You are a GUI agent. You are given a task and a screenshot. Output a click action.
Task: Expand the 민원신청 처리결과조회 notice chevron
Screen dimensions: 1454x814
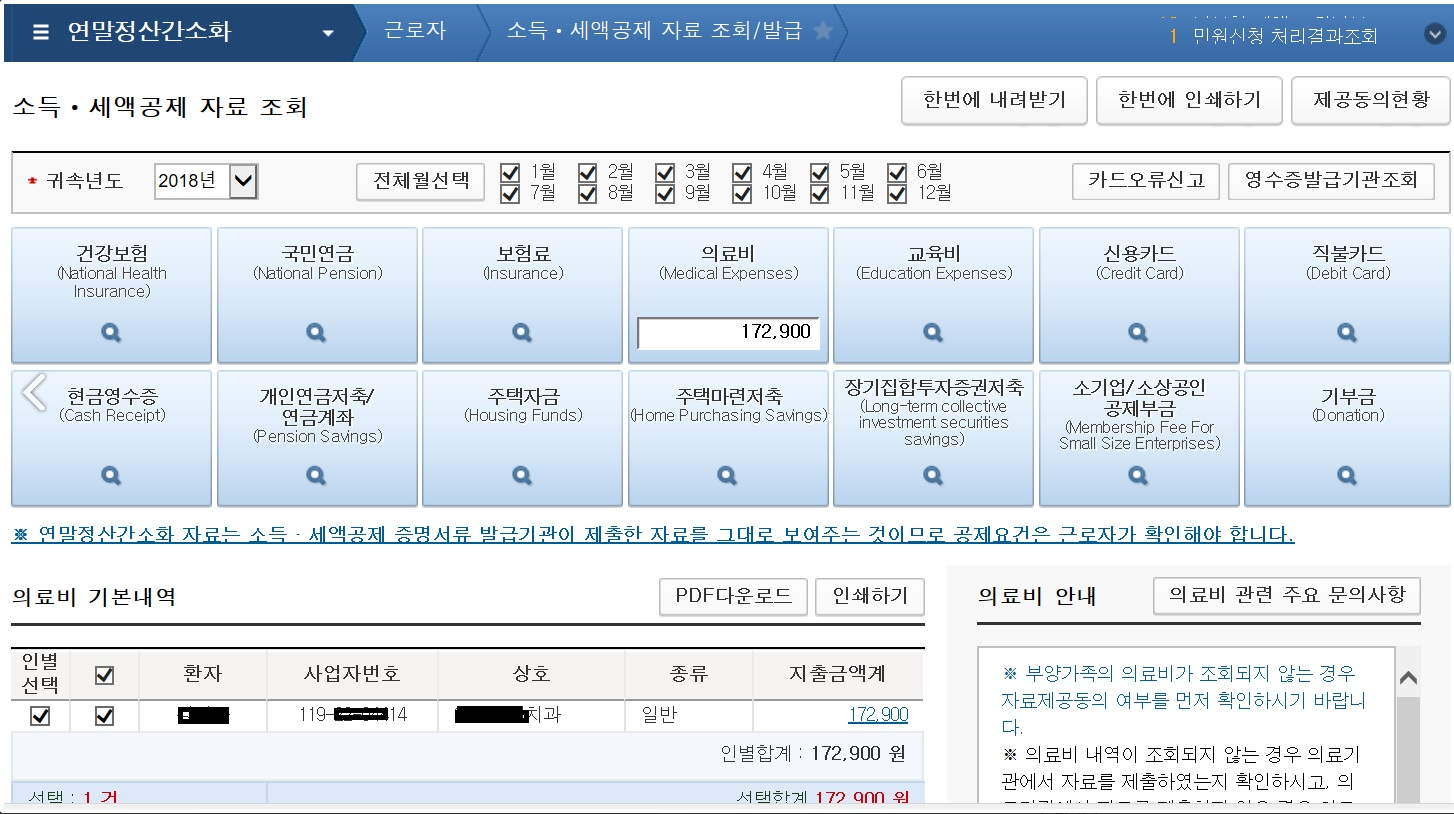pos(1434,34)
